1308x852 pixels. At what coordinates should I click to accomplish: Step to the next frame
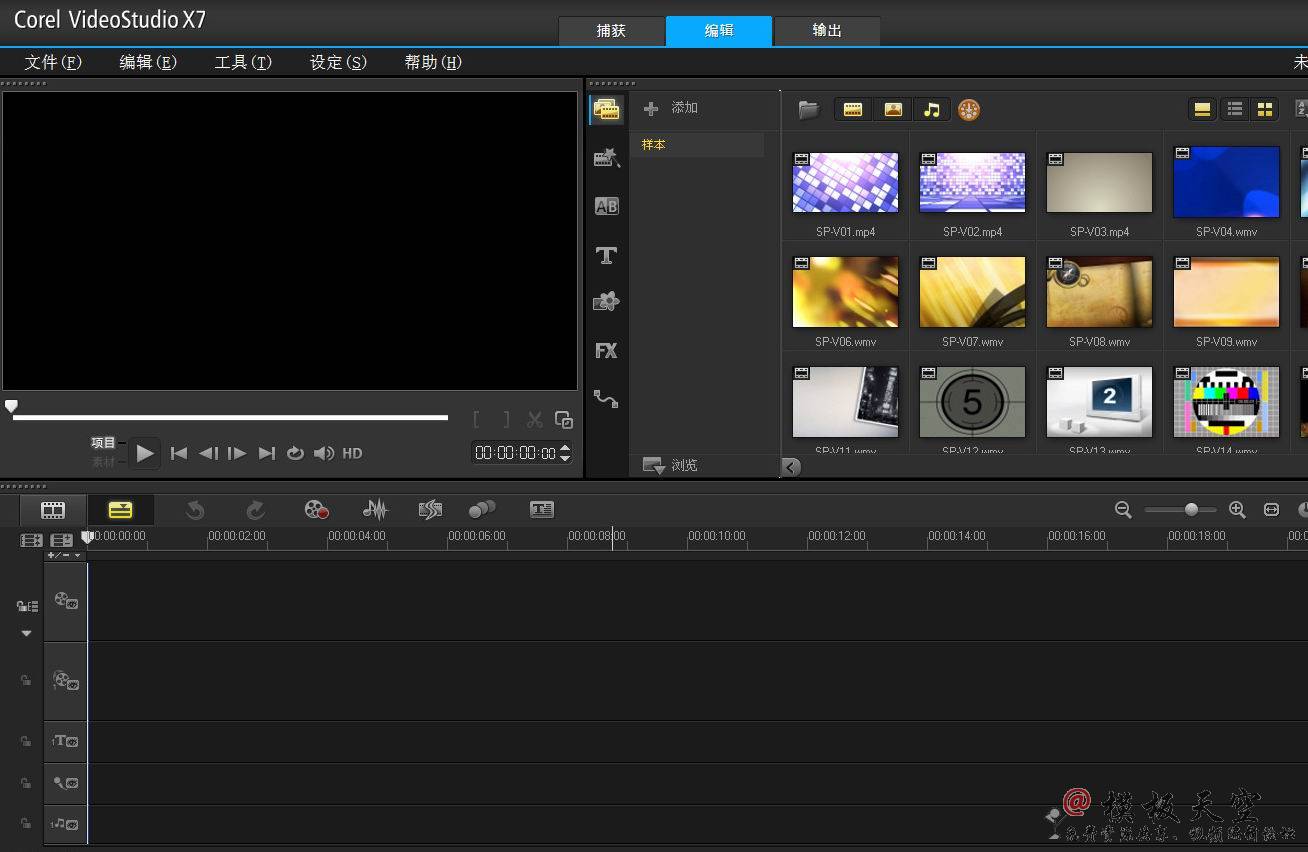[x=237, y=453]
